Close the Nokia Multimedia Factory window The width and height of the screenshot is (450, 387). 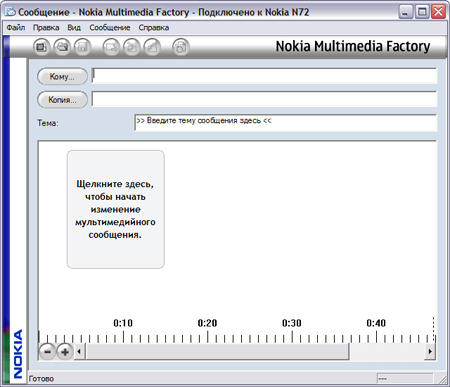(x=438, y=12)
